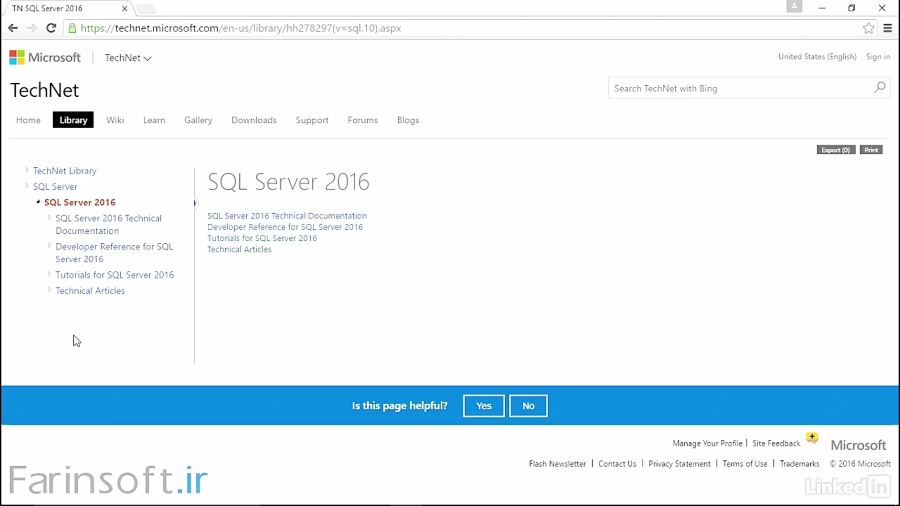Open the Home tab
The width and height of the screenshot is (900, 506).
(x=28, y=120)
